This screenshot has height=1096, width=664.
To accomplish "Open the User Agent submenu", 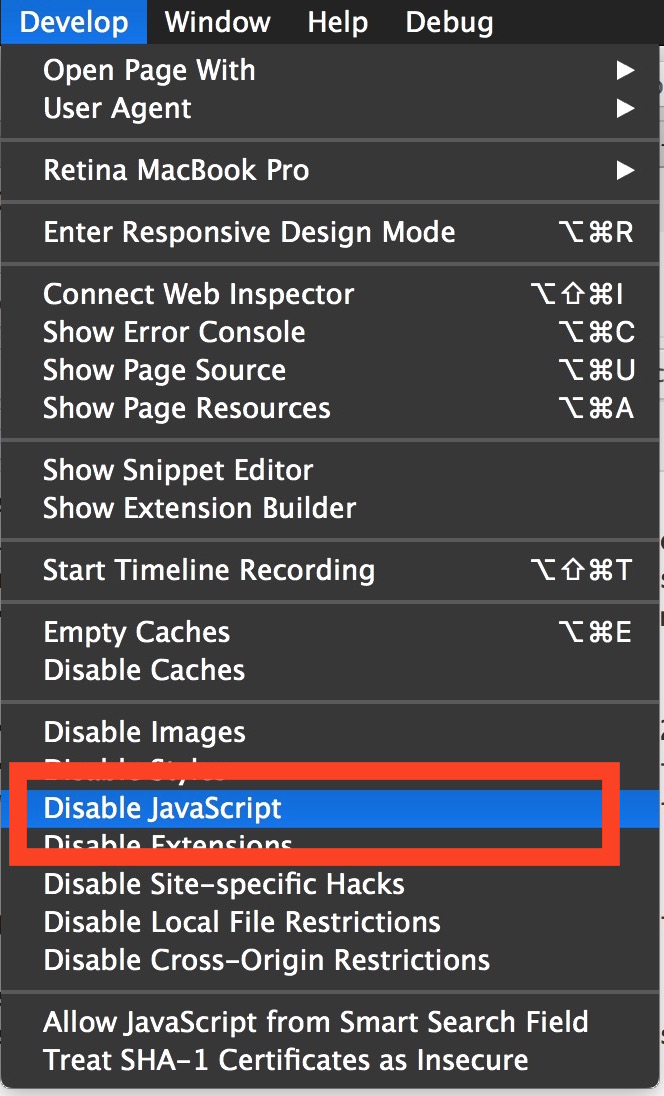I will [116, 108].
